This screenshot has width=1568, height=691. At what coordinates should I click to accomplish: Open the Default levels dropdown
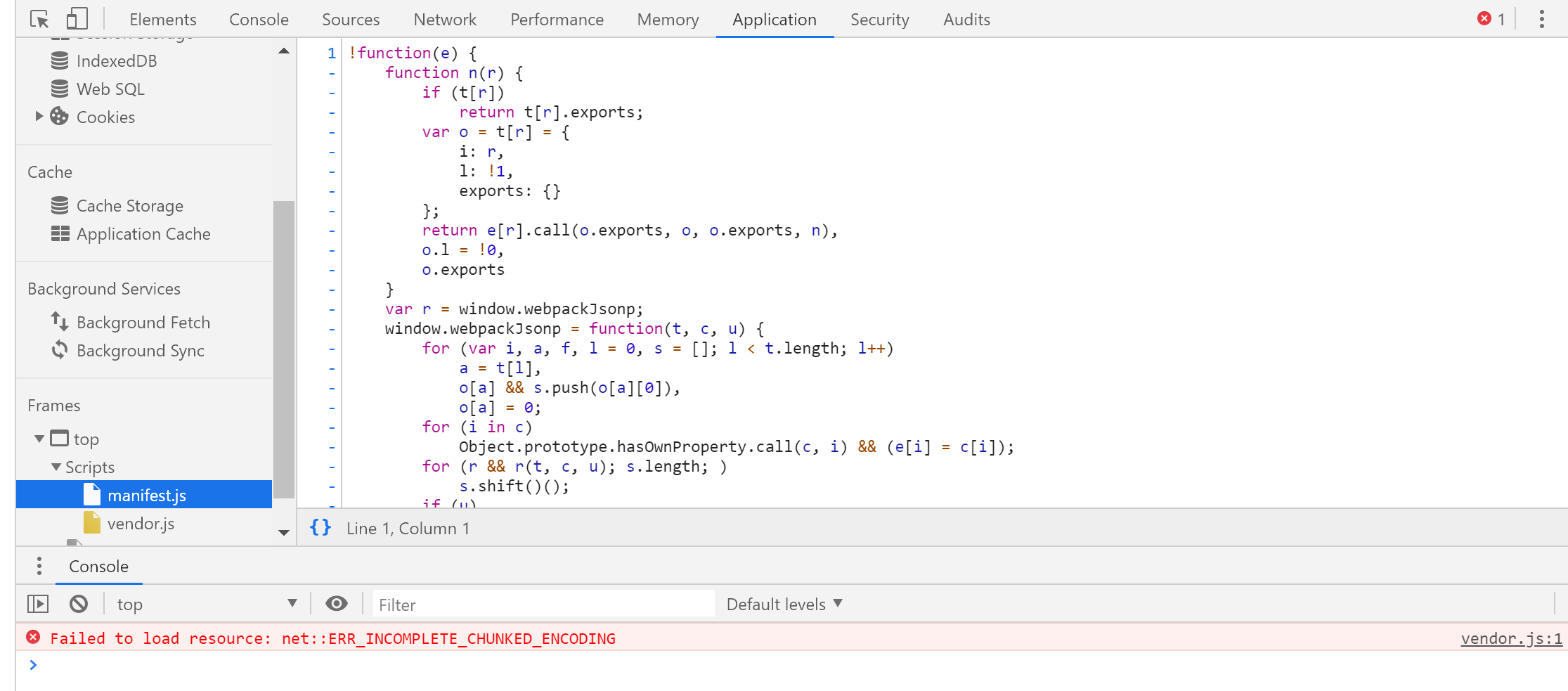pyautogui.click(x=782, y=603)
